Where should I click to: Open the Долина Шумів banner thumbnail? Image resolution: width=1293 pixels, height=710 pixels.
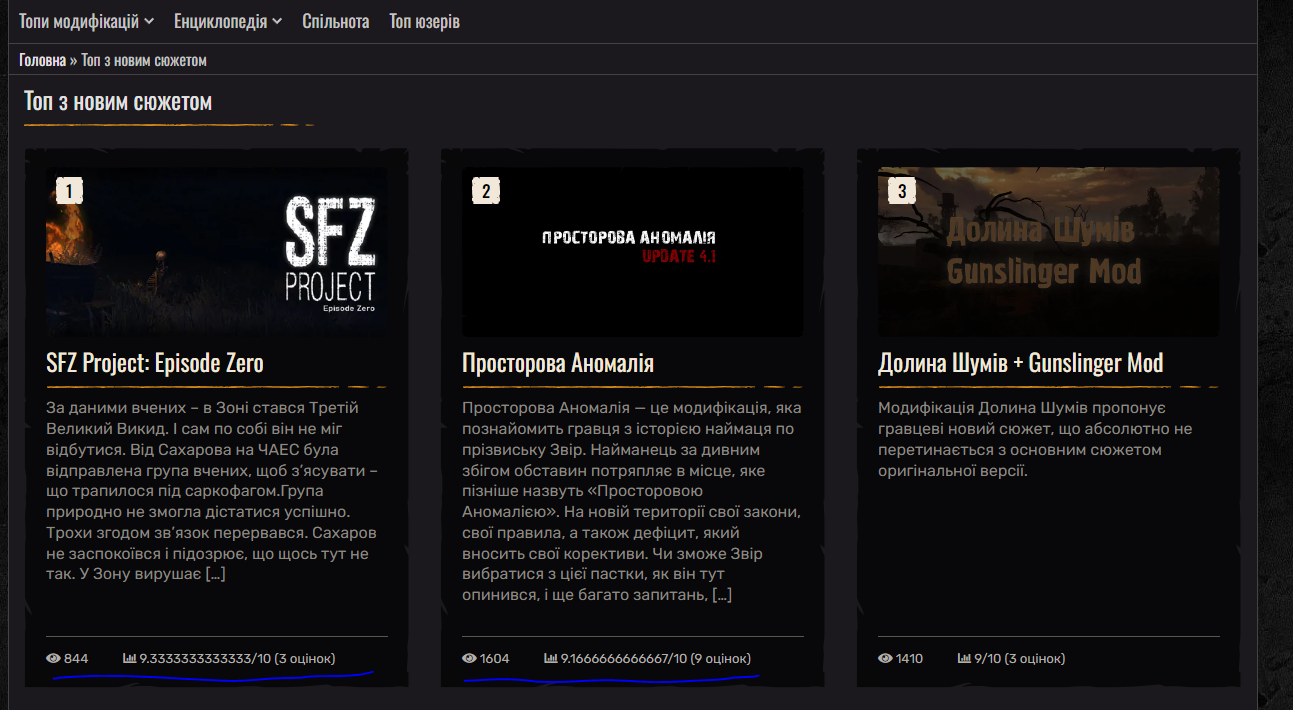click(x=1048, y=251)
